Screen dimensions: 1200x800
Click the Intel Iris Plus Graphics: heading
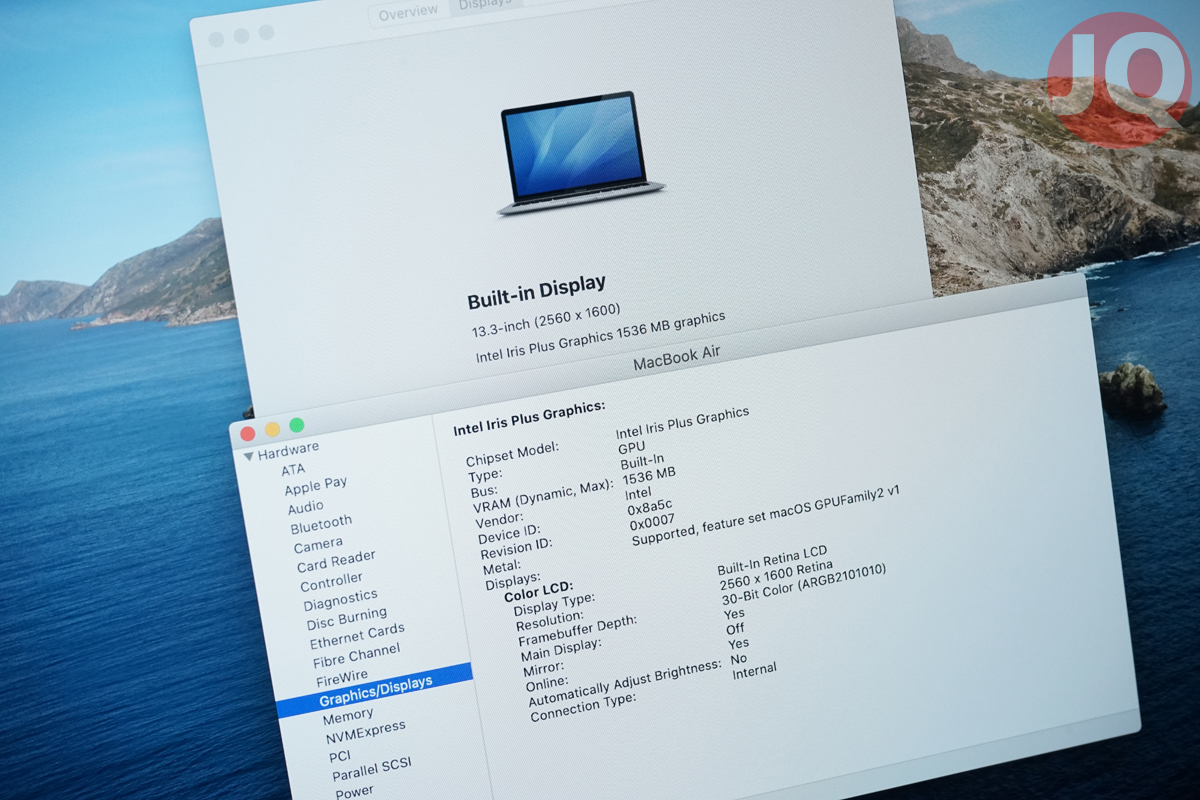(529, 419)
